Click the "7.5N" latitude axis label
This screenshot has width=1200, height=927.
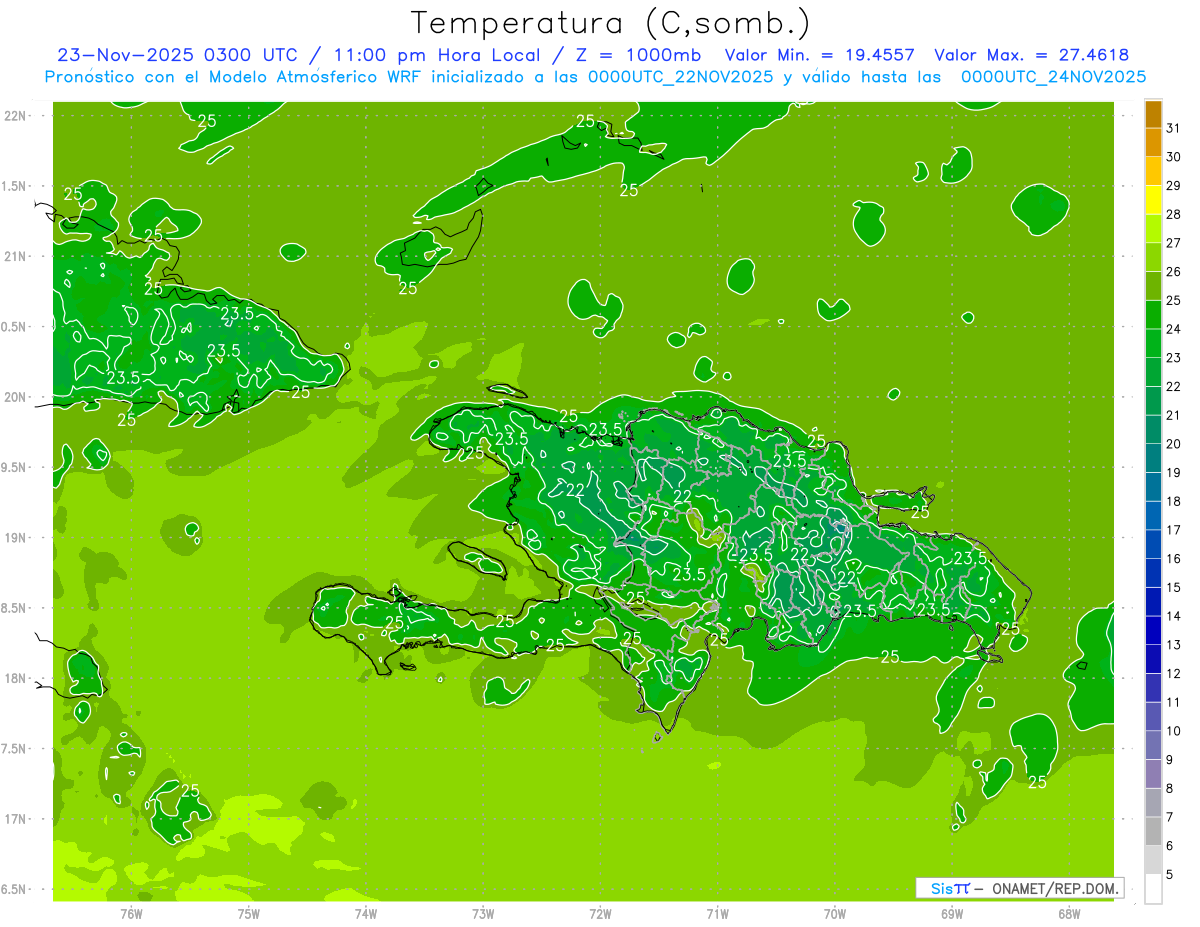15,750
